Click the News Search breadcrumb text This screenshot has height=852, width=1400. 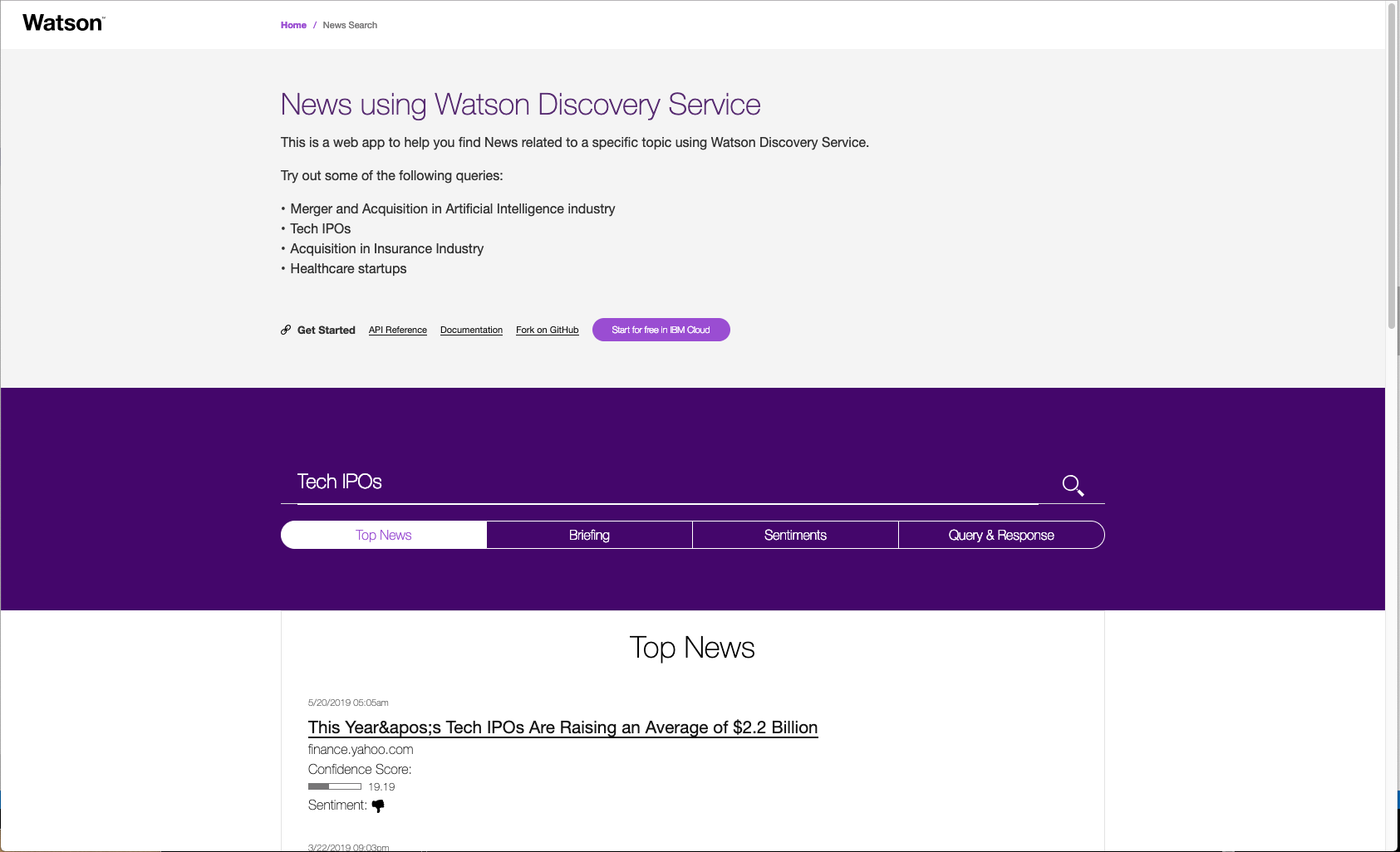tap(350, 25)
